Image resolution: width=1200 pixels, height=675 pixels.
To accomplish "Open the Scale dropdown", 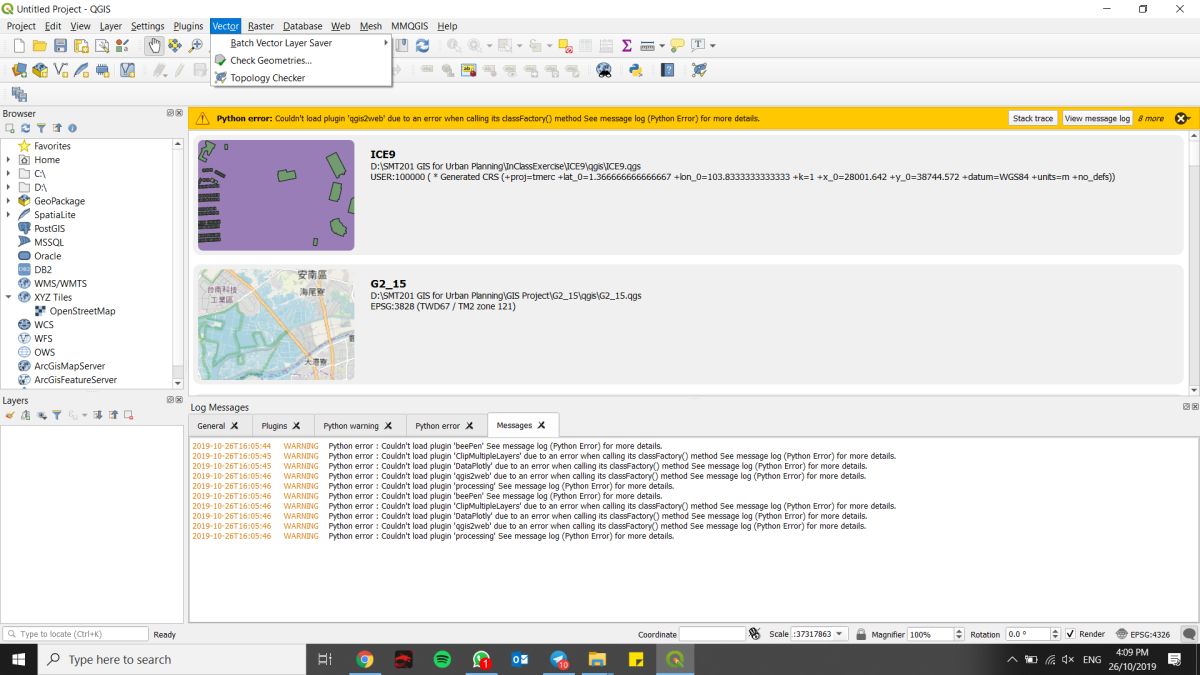I will click(838, 634).
